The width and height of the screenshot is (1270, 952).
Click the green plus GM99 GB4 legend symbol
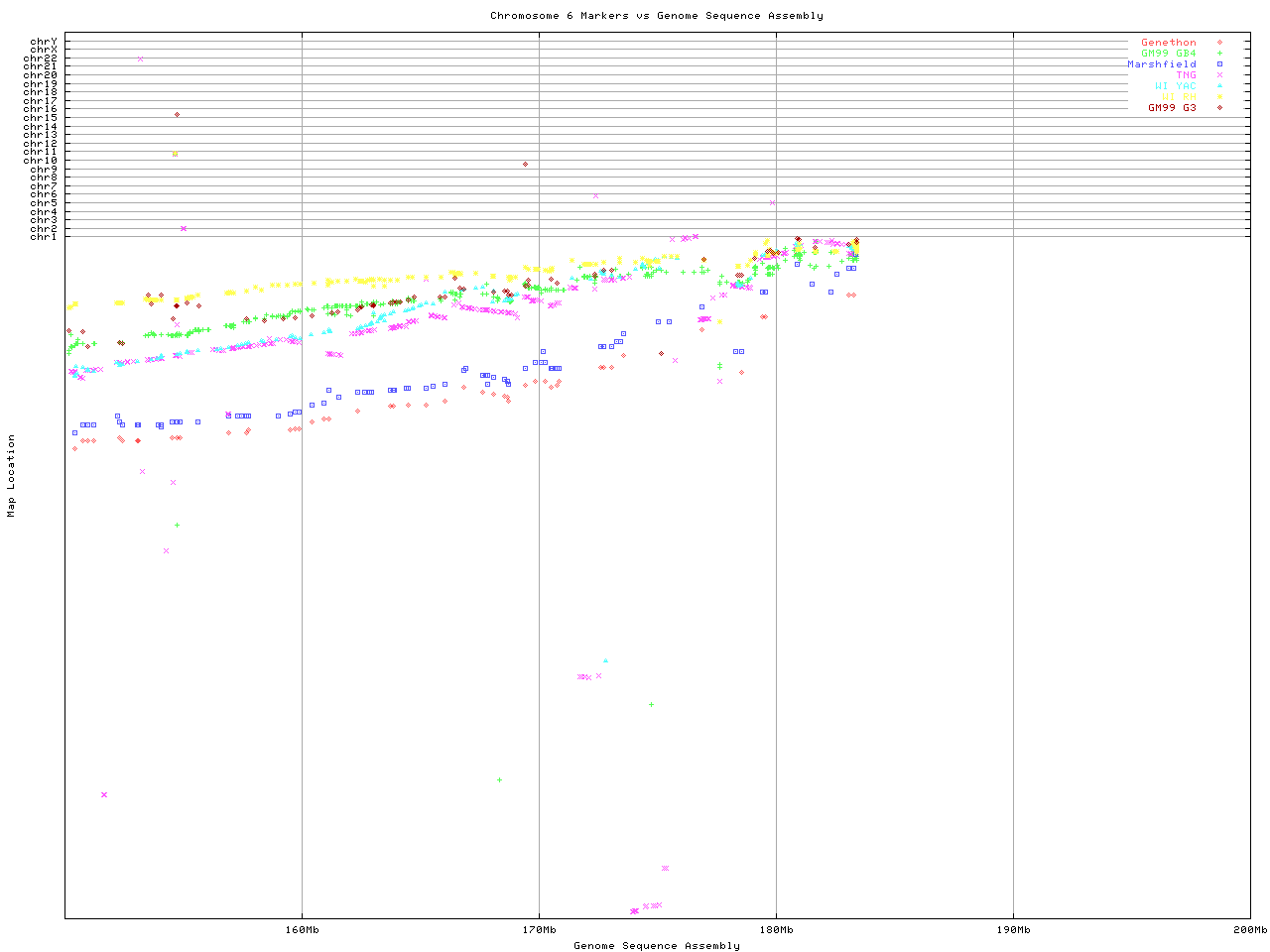click(1219, 54)
